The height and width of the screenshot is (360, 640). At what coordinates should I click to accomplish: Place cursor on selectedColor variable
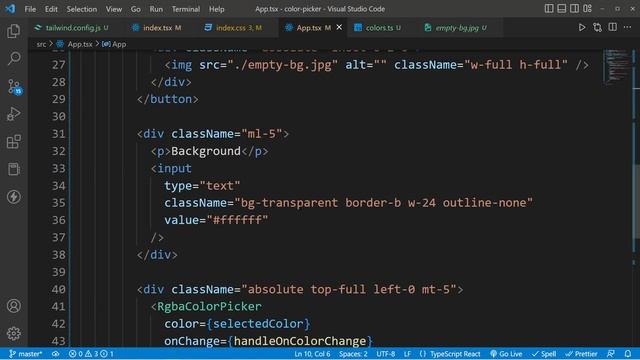point(258,324)
